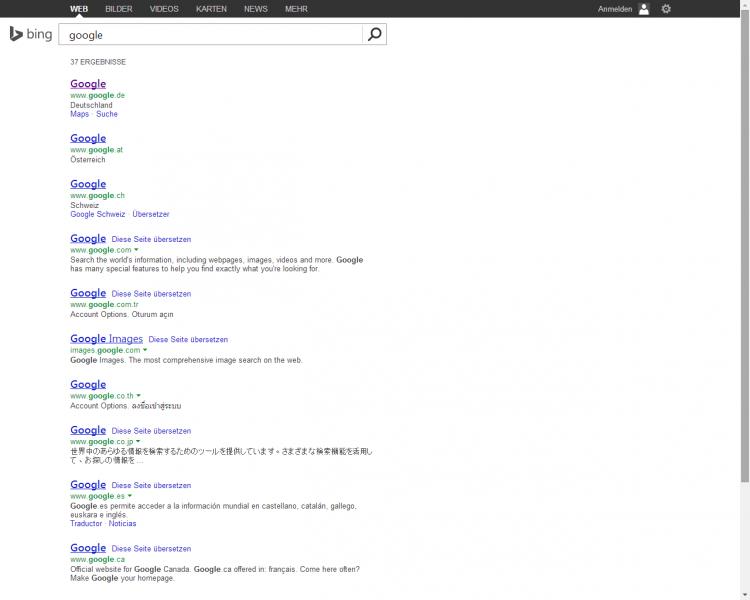750x600 pixels.
Task: Click the scrollbar down arrow
Action: pos(745,596)
